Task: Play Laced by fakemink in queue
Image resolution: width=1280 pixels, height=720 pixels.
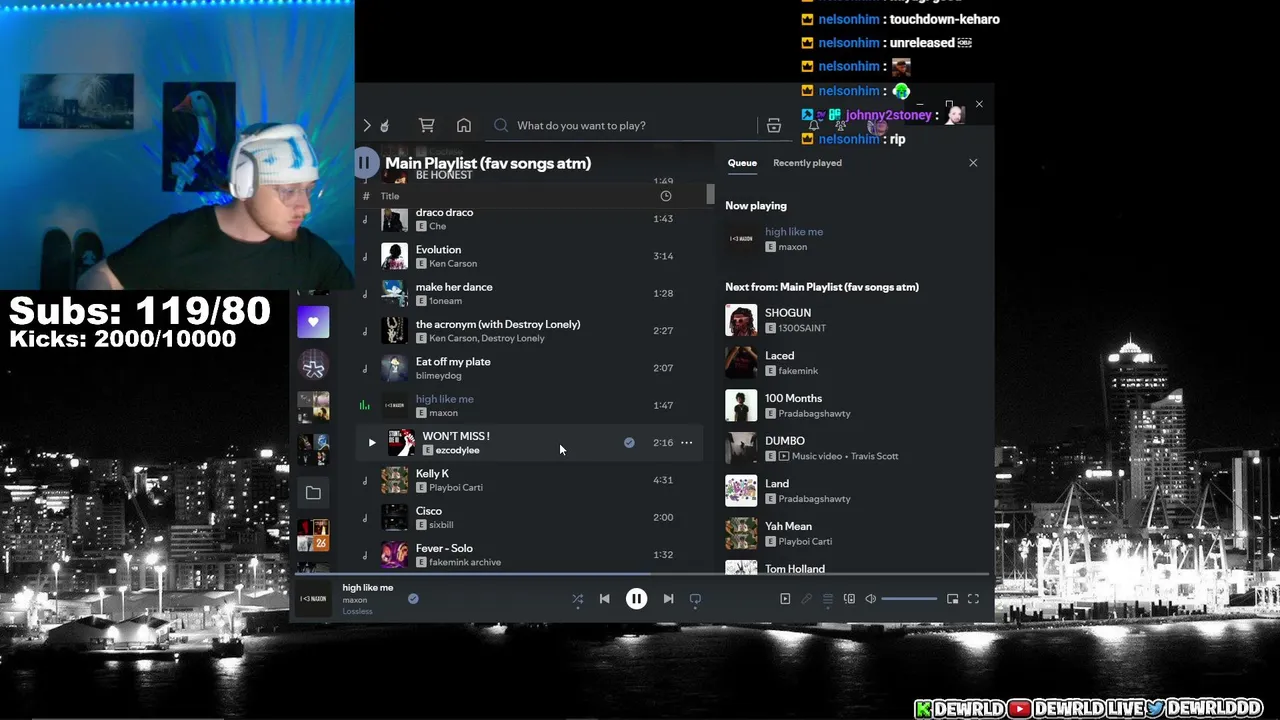Action: pos(855,362)
